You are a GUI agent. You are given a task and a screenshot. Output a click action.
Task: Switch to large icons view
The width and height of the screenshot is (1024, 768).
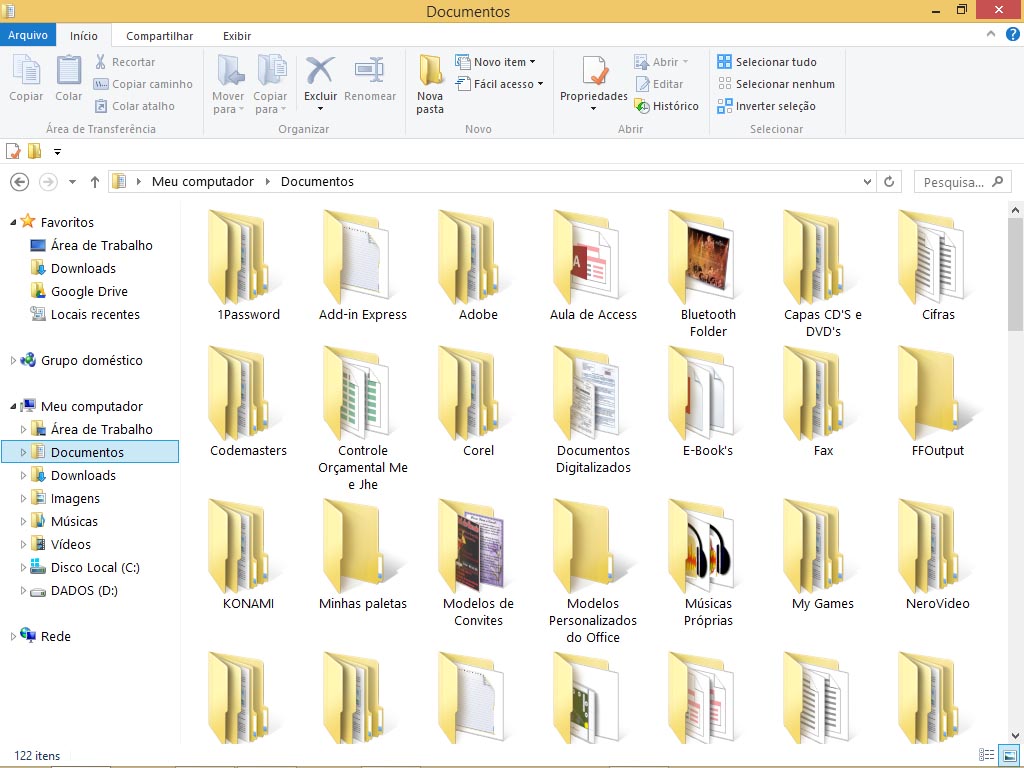[1009, 755]
